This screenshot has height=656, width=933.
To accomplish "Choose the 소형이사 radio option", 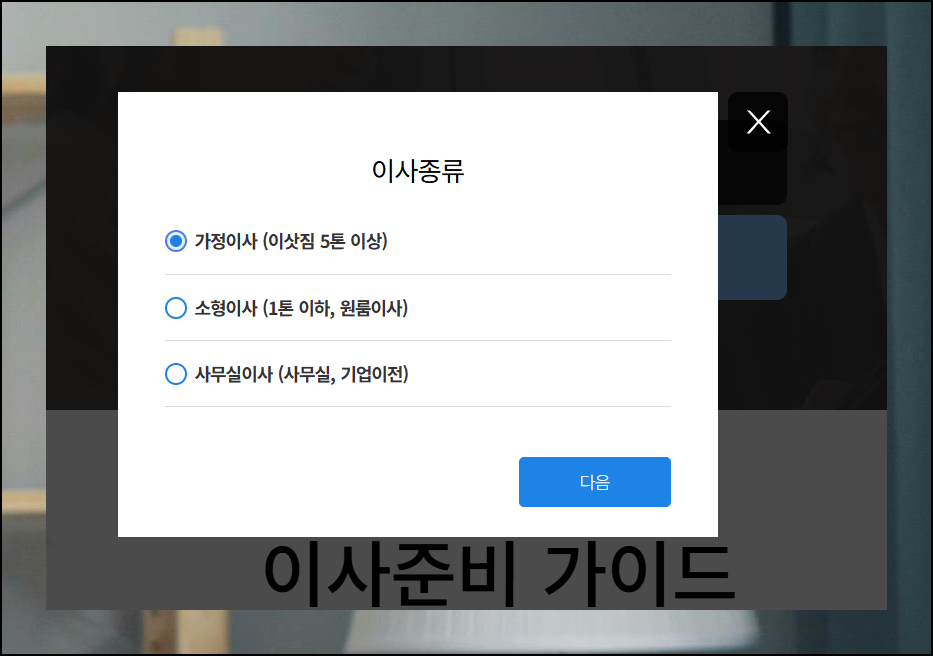I will tap(176, 308).
